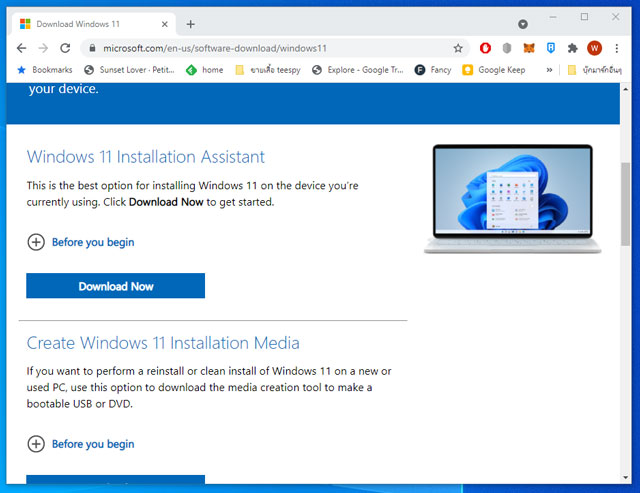
Task: Open Chrome's three-dot menu
Action: coord(616,48)
